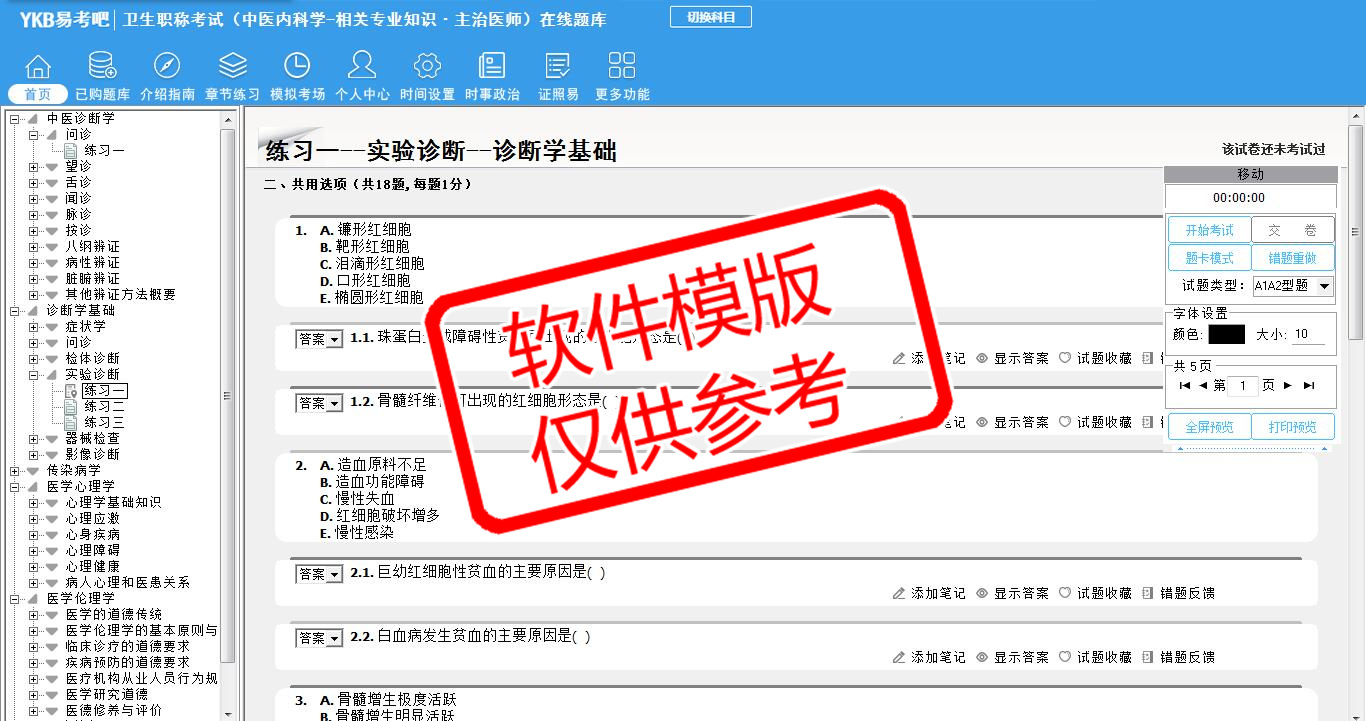The width and height of the screenshot is (1366, 721).
Task: Show answer for question 1.1
Action: click(1012, 358)
